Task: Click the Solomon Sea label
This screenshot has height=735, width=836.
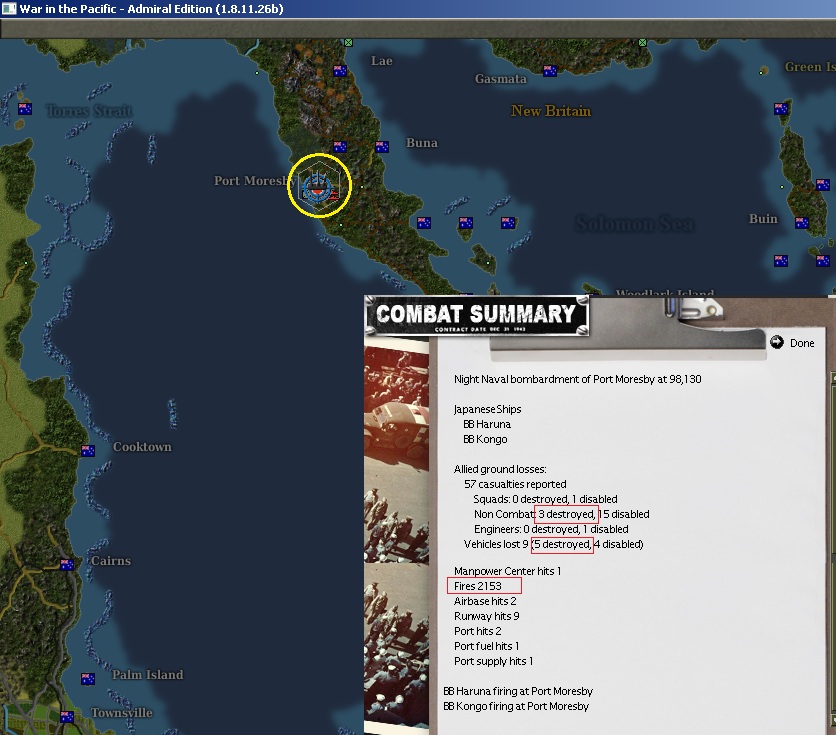Action: tap(634, 224)
